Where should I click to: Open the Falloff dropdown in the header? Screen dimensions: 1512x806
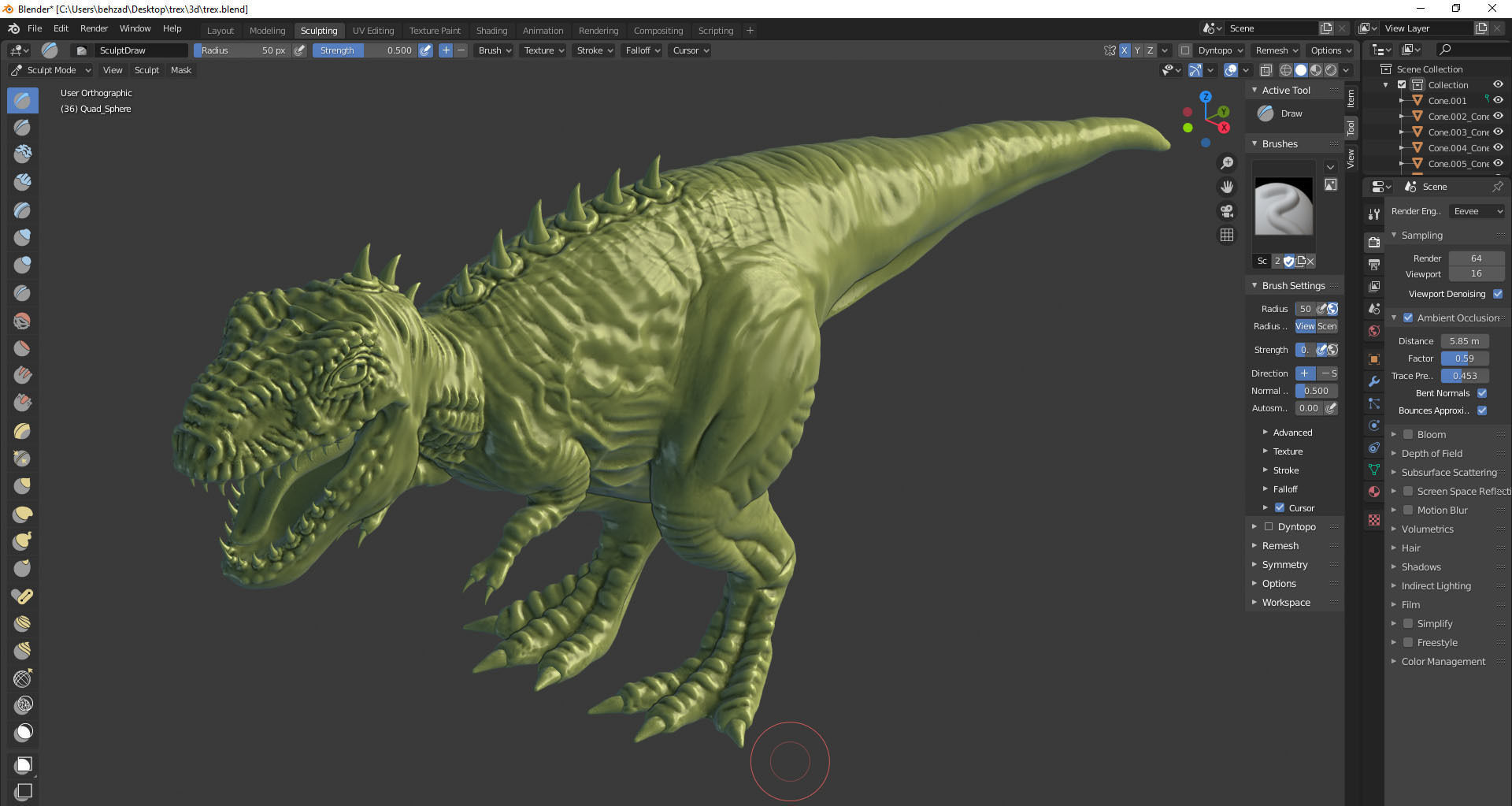tap(643, 50)
